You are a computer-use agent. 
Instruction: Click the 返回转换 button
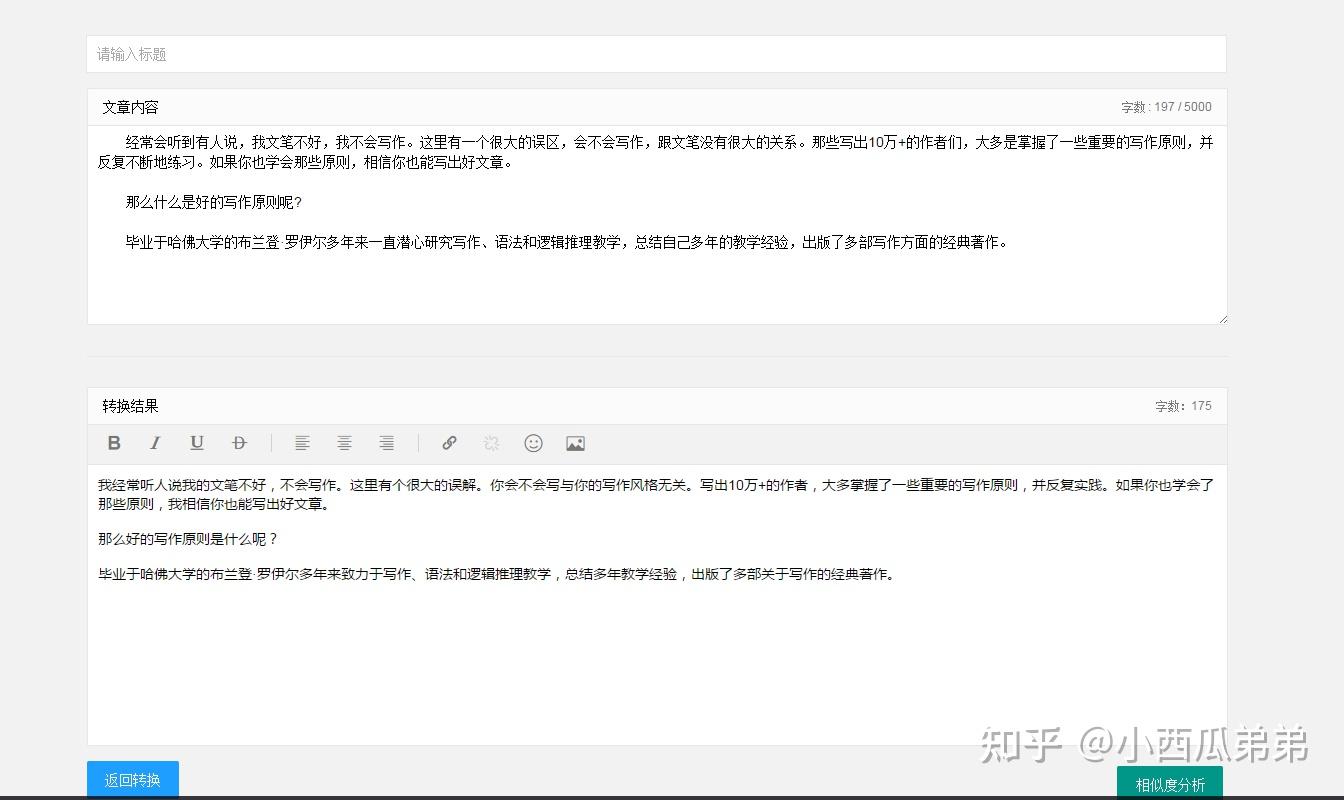click(x=133, y=780)
